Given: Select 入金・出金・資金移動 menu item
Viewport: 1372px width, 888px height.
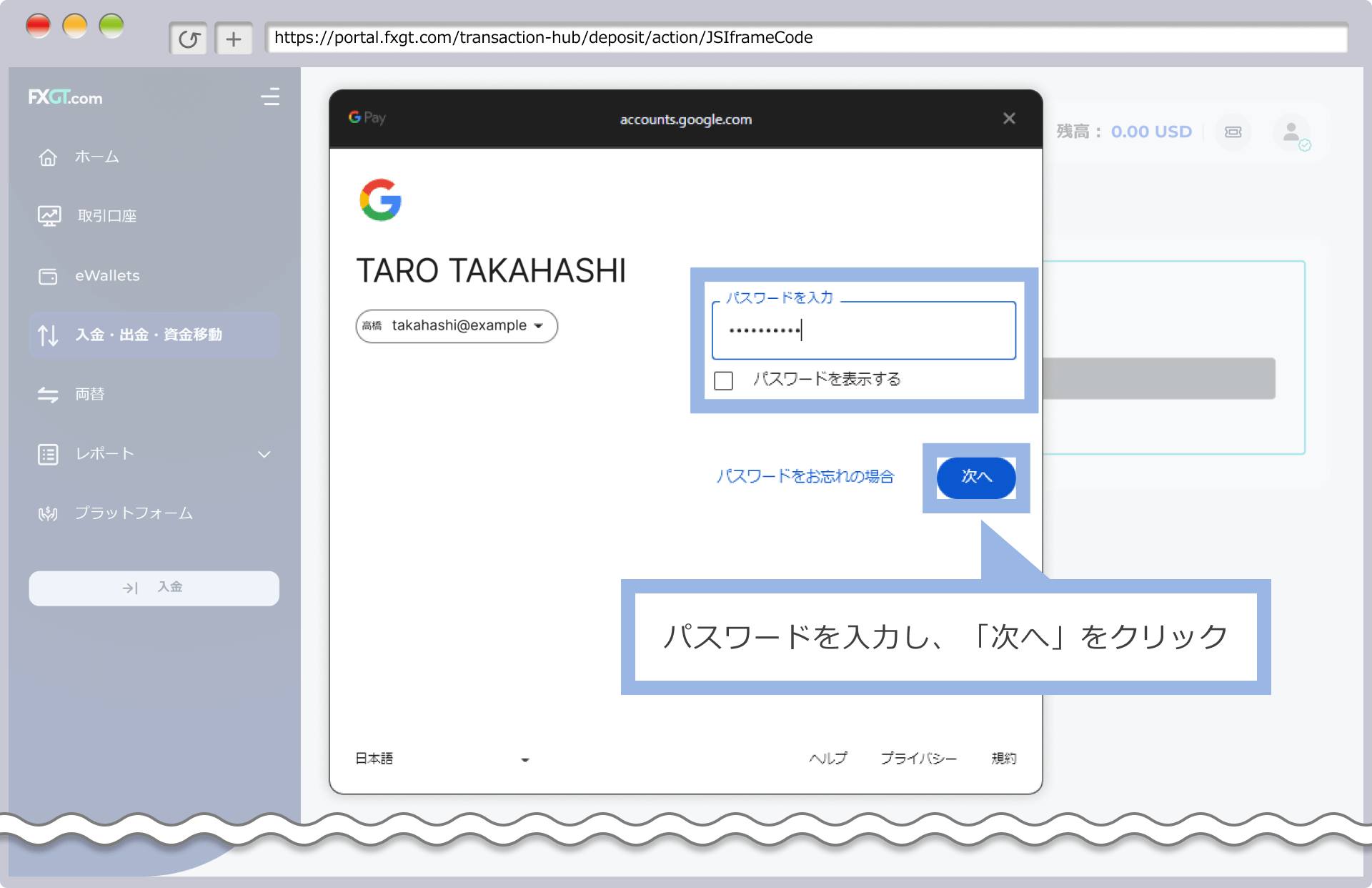Looking at the screenshot, I should coord(154,335).
